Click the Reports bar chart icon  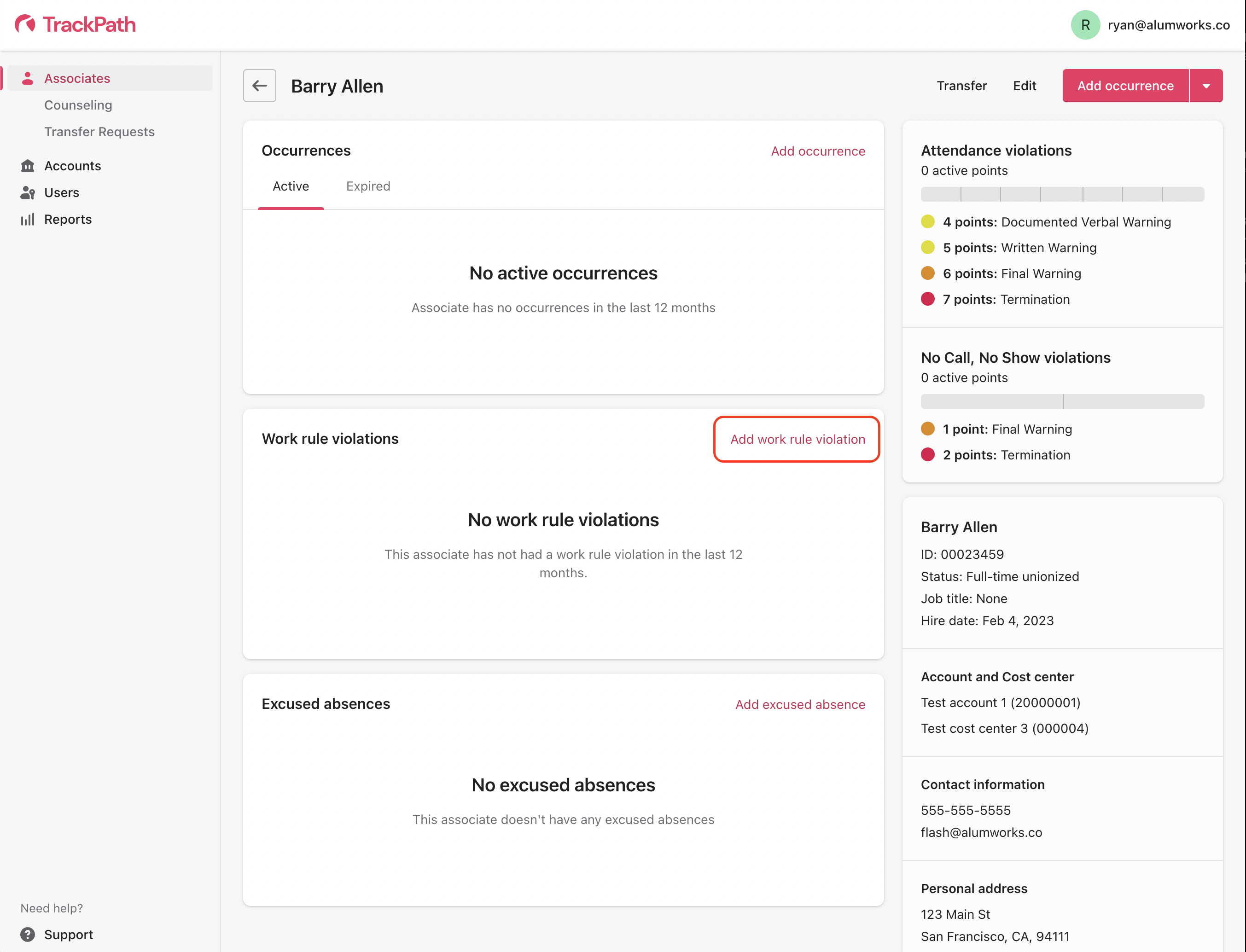[x=27, y=219]
